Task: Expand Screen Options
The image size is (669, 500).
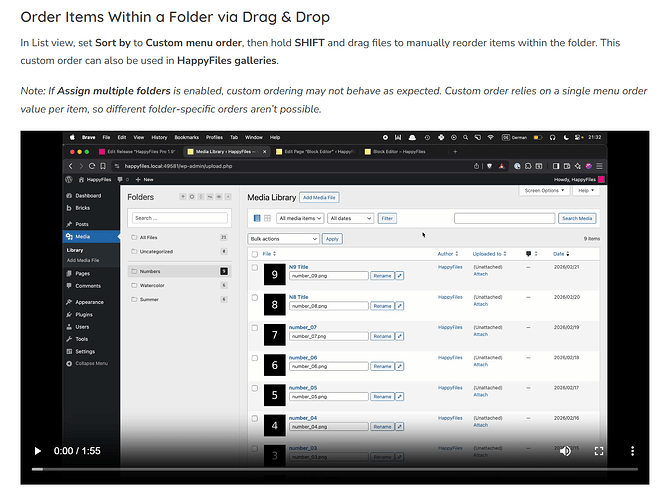Action: (x=544, y=191)
